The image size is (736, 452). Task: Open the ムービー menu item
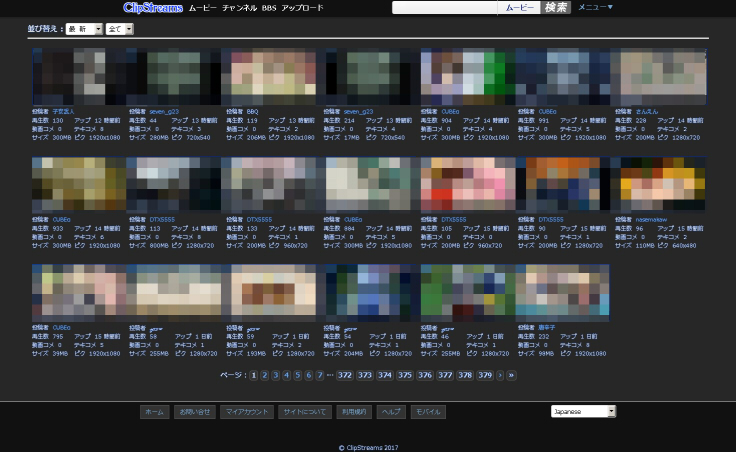[x=203, y=8]
